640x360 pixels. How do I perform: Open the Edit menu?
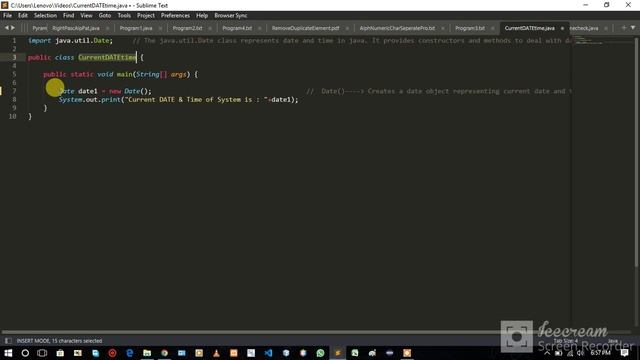[23, 16]
